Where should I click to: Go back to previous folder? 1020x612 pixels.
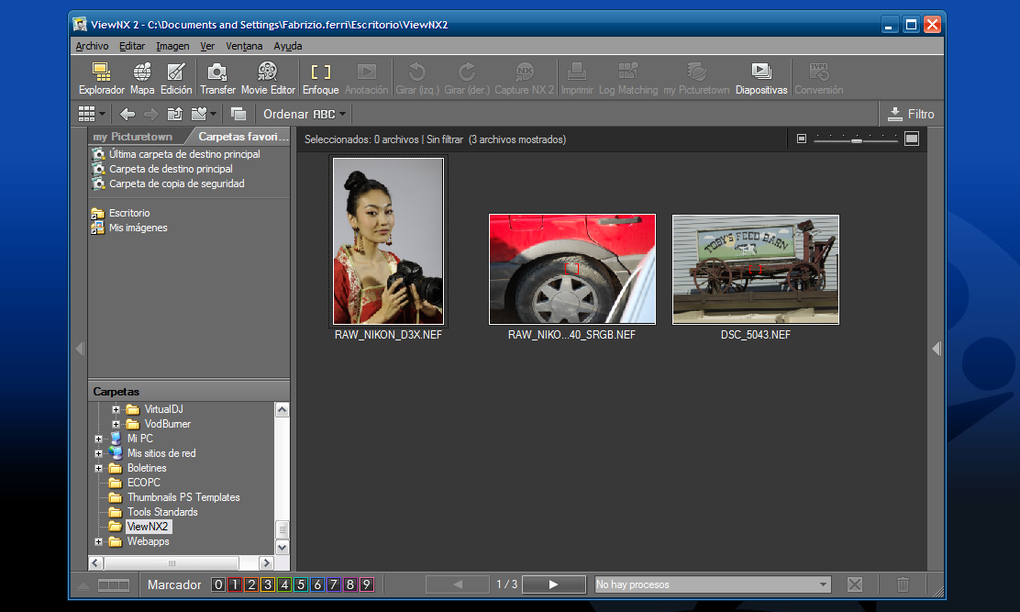(x=128, y=114)
